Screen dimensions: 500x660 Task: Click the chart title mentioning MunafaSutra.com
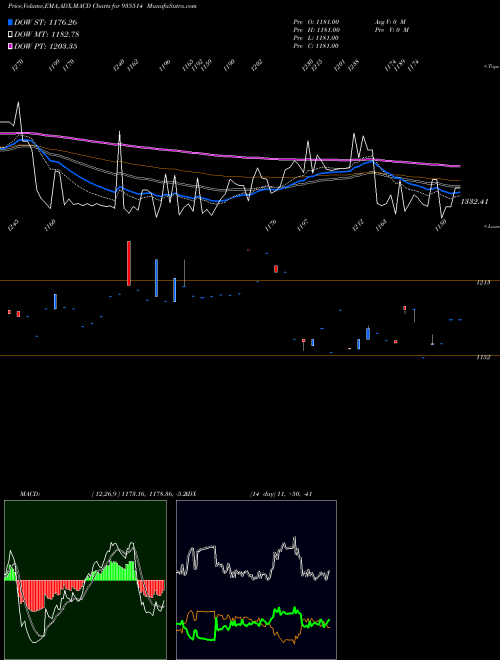(102, 6)
